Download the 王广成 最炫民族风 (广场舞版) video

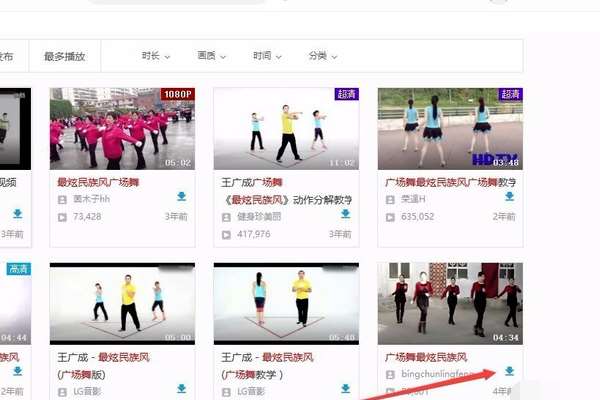pos(181,389)
